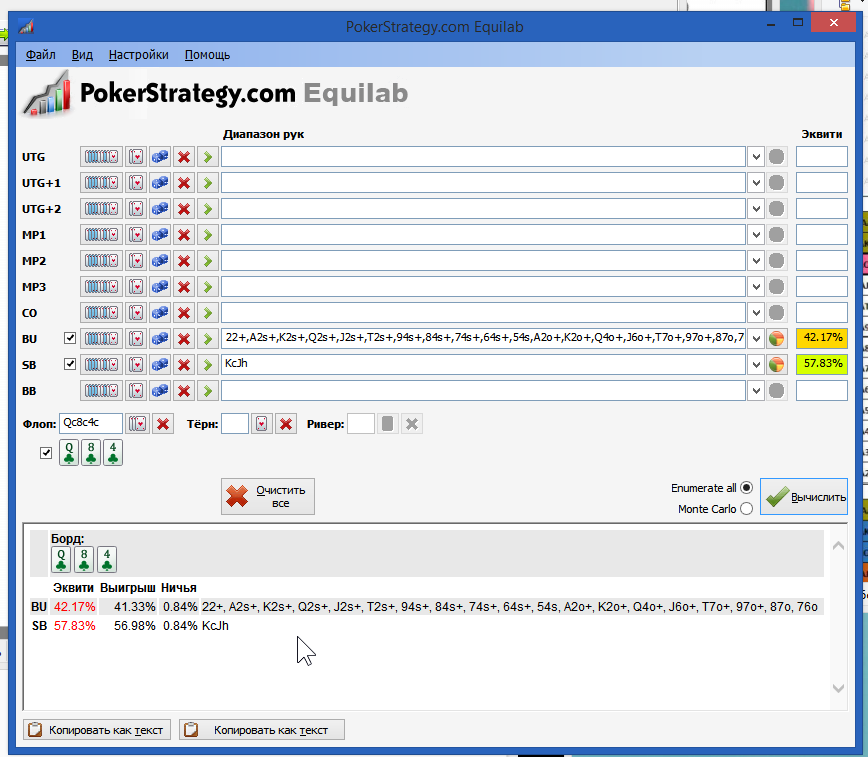
Task: Open card selector for MP2 row
Action: coord(136,261)
